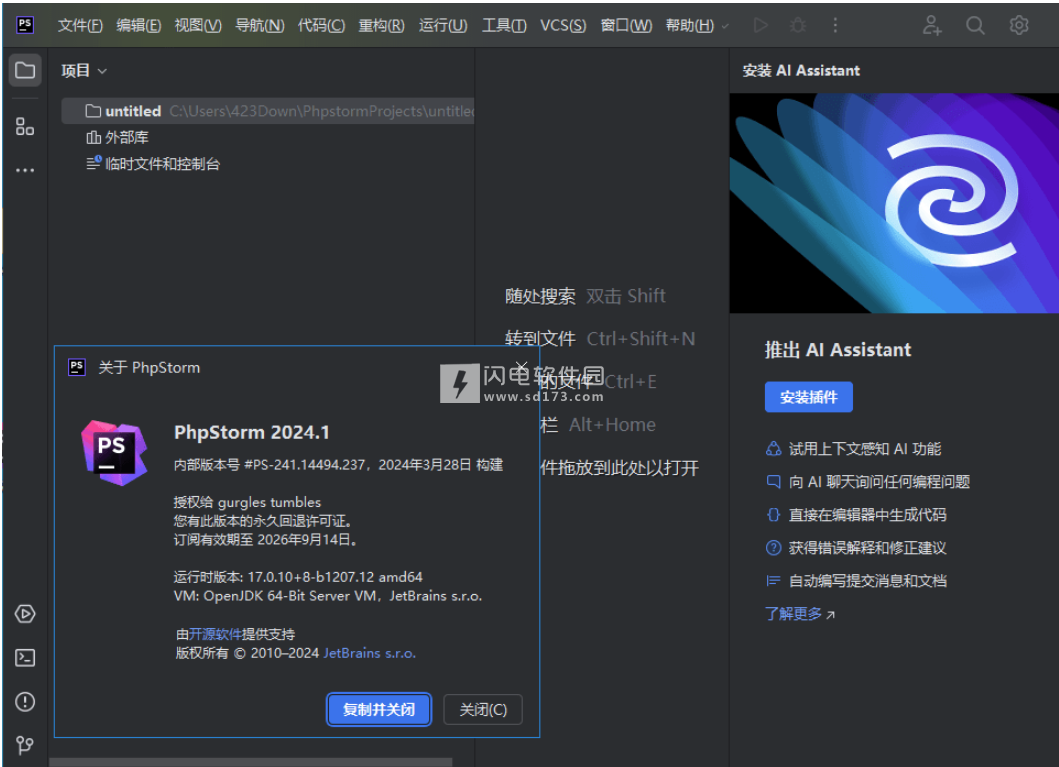The image size is (1059, 767).
Task: Show more tool windows ellipsis
Action: pos(25,170)
